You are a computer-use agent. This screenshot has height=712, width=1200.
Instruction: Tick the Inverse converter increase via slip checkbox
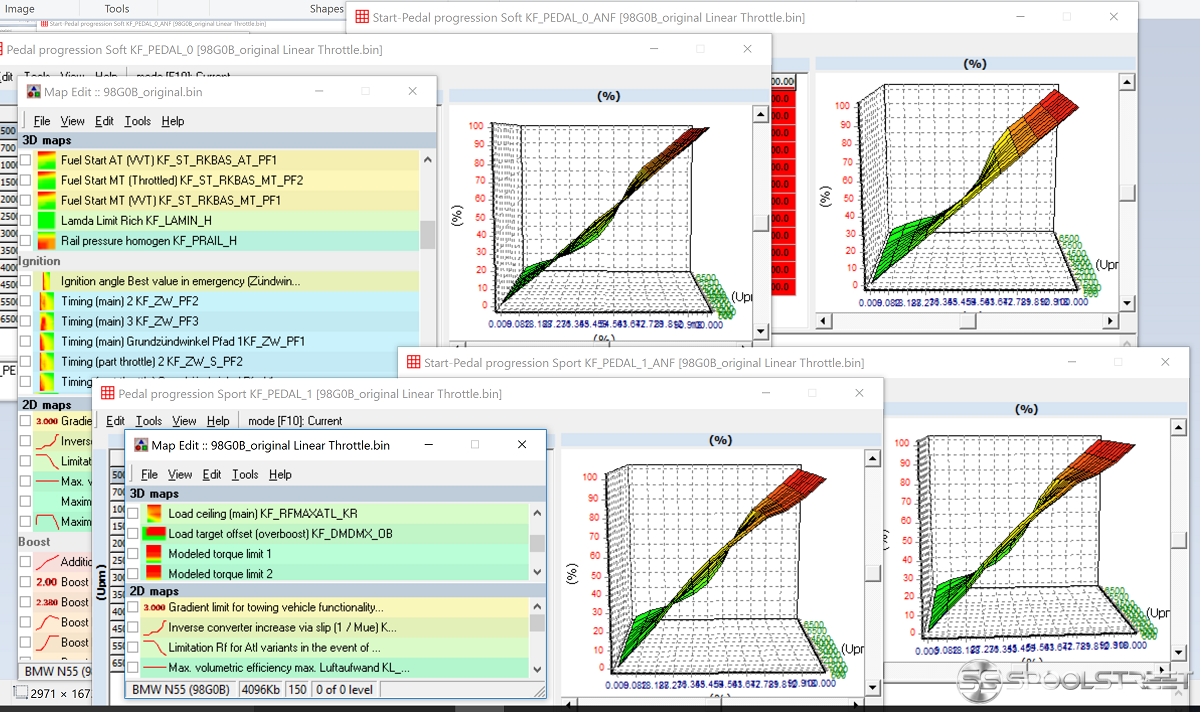click(133, 627)
